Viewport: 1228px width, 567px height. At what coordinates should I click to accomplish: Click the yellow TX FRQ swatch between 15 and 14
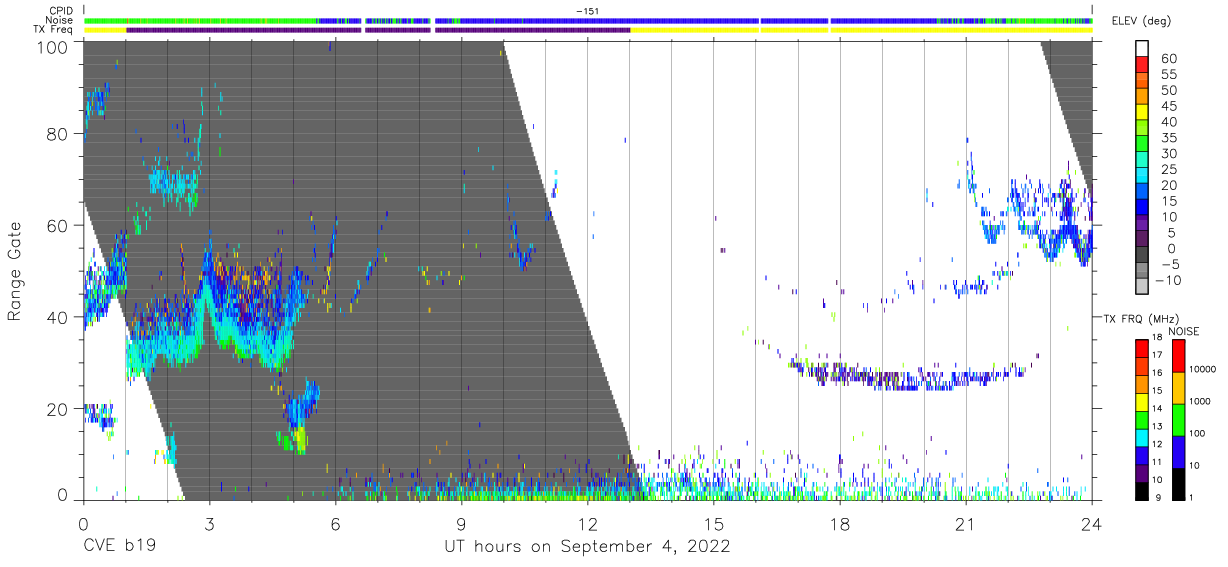pos(1142,401)
